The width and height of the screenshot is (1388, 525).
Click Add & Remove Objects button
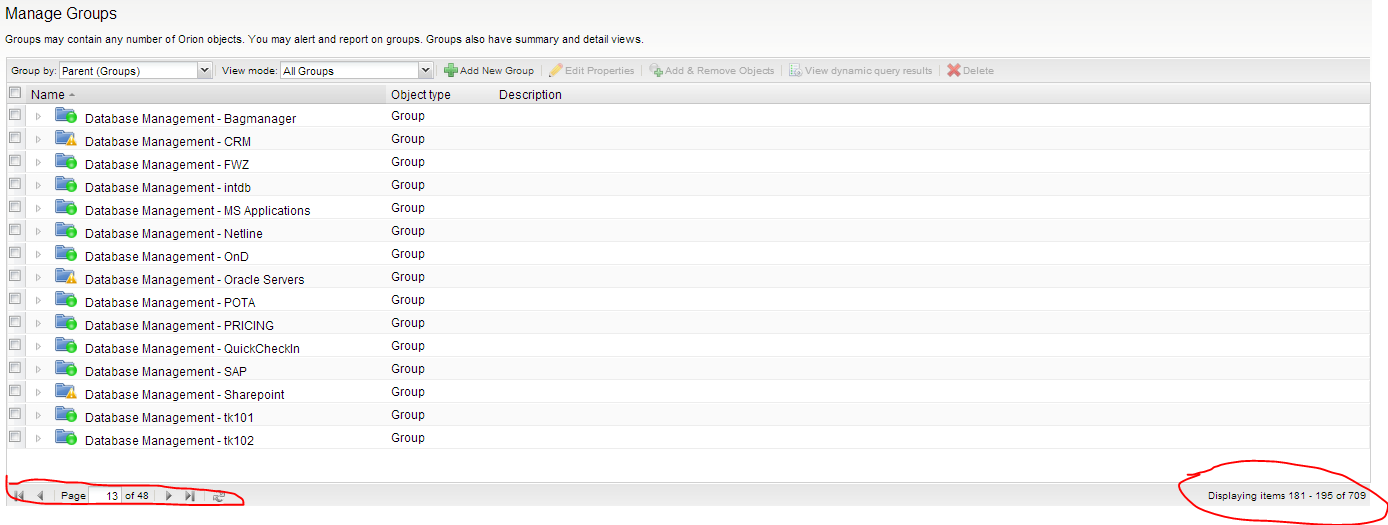pyautogui.click(x=712, y=71)
